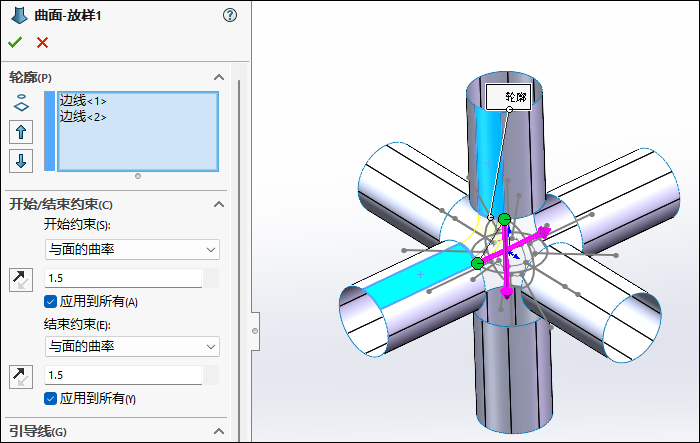Open the 结束约束 dropdown

132,347
